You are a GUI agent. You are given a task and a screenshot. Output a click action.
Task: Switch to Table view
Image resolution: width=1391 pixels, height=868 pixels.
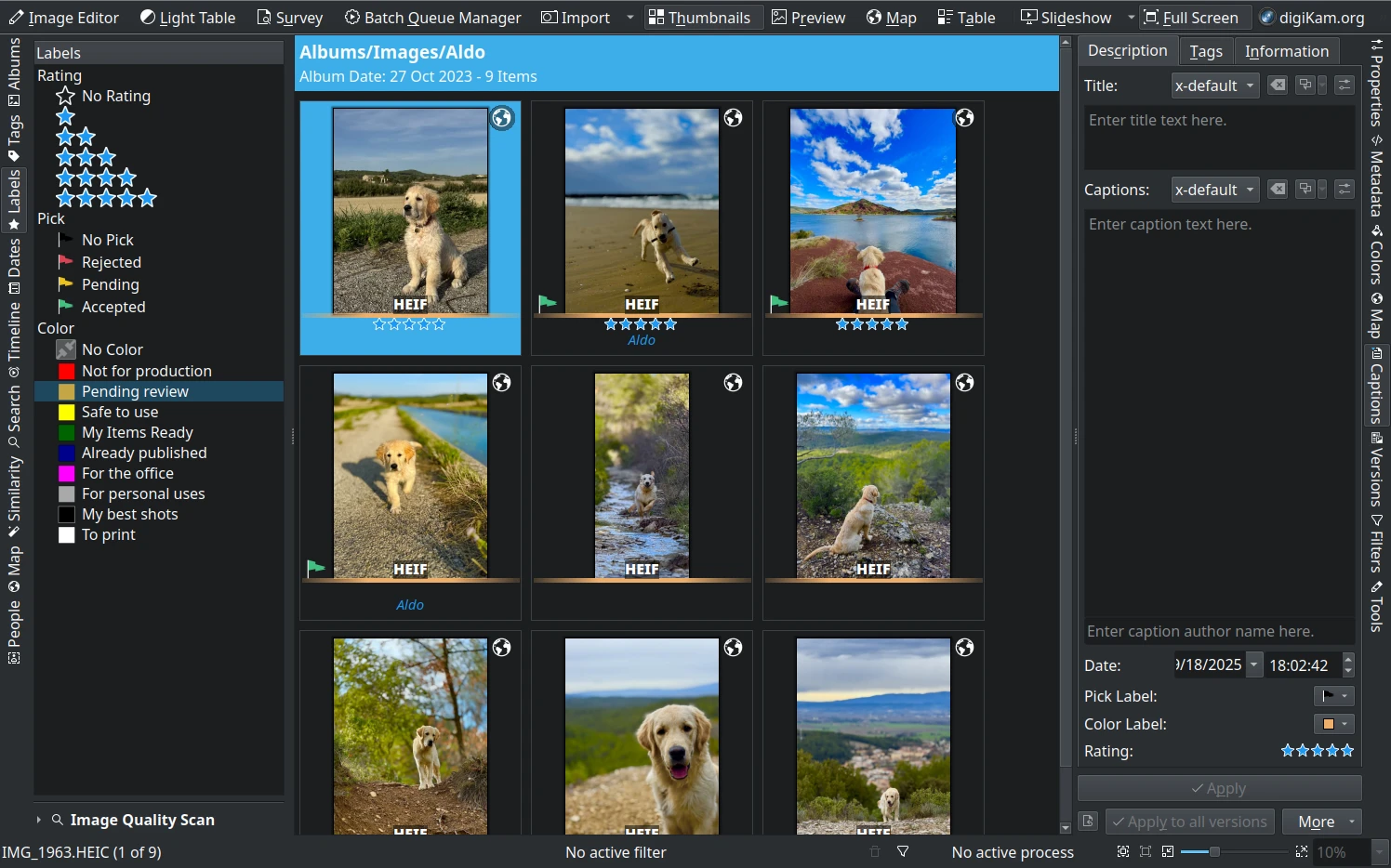pyautogui.click(x=966, y=17)
